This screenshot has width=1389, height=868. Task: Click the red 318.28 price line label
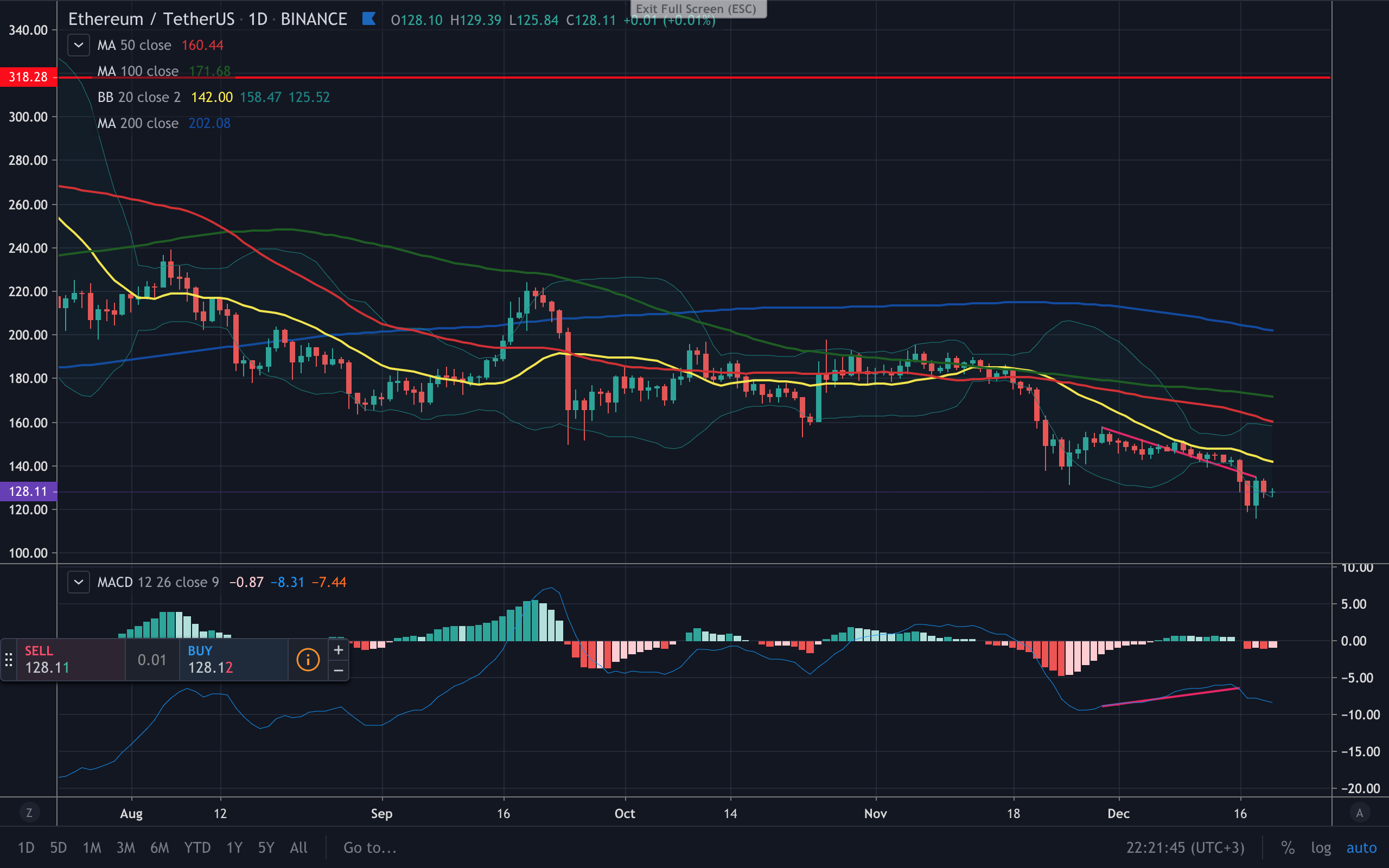click(28, 77)
